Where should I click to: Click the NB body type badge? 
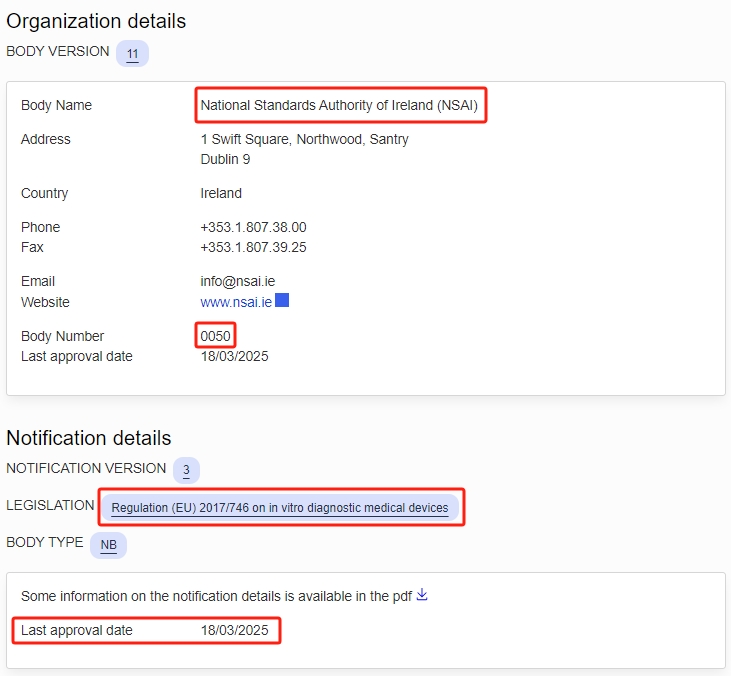(109, 545)
